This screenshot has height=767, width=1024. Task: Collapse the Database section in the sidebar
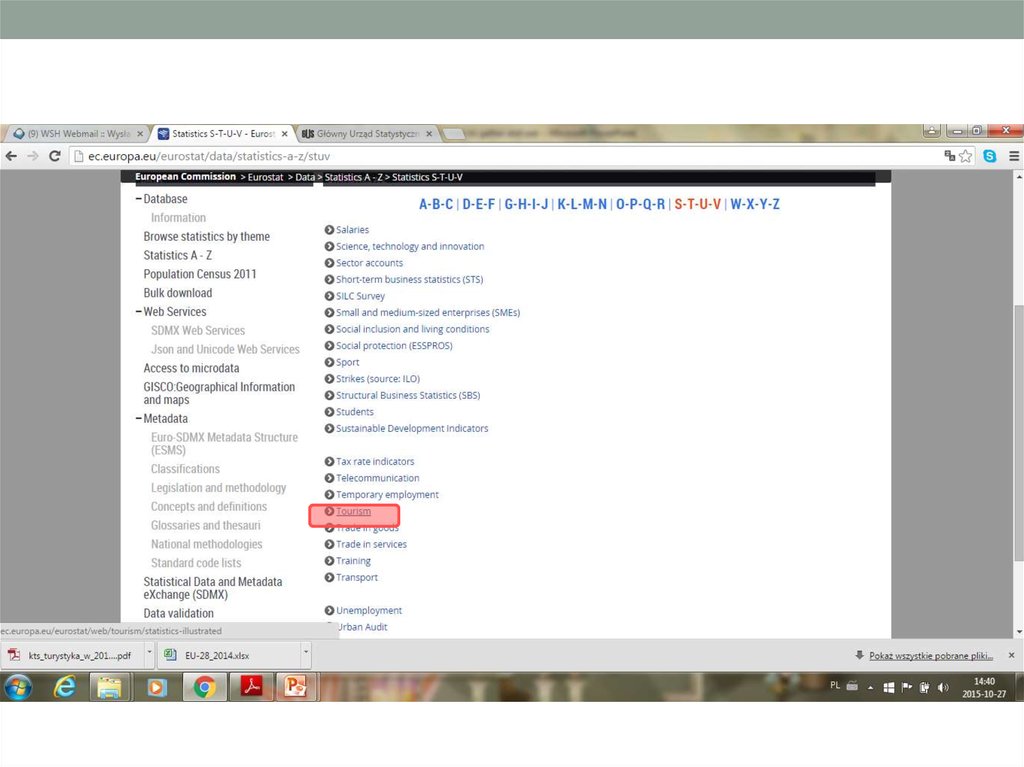(139, 199)
